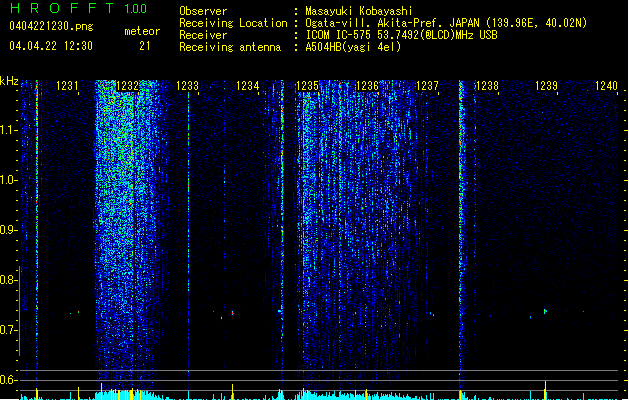Click the 1235 time marker
The image size is (629, 400).
(x=307, y=86)
